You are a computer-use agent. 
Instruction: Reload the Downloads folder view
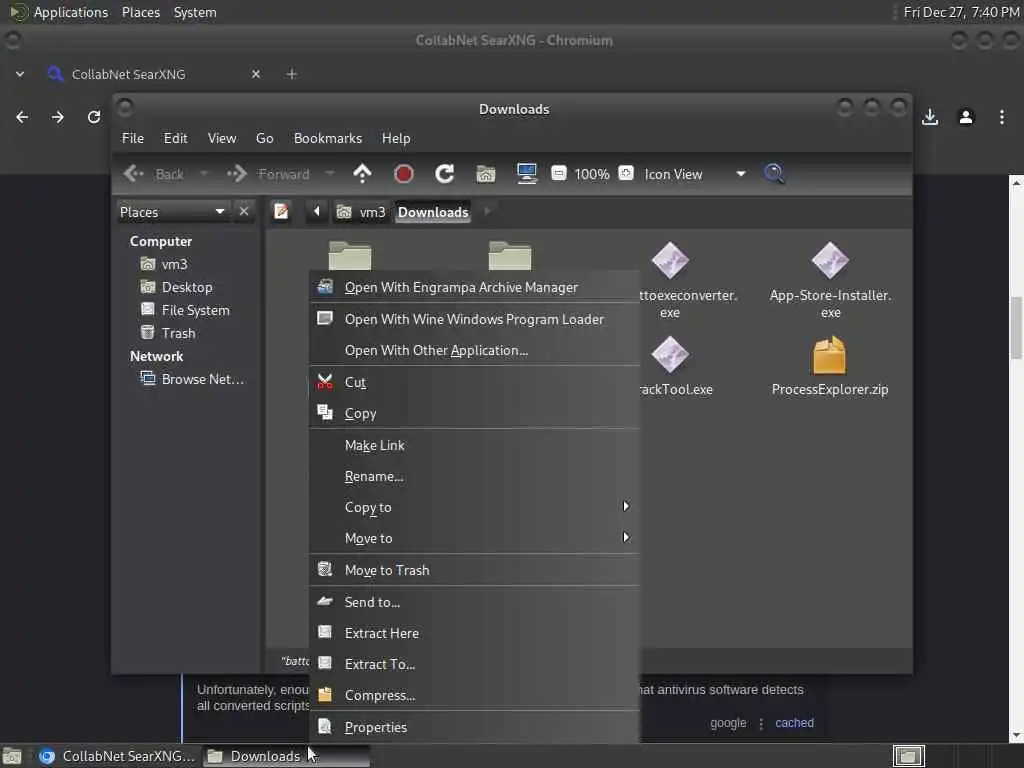(x=445, y=174)
